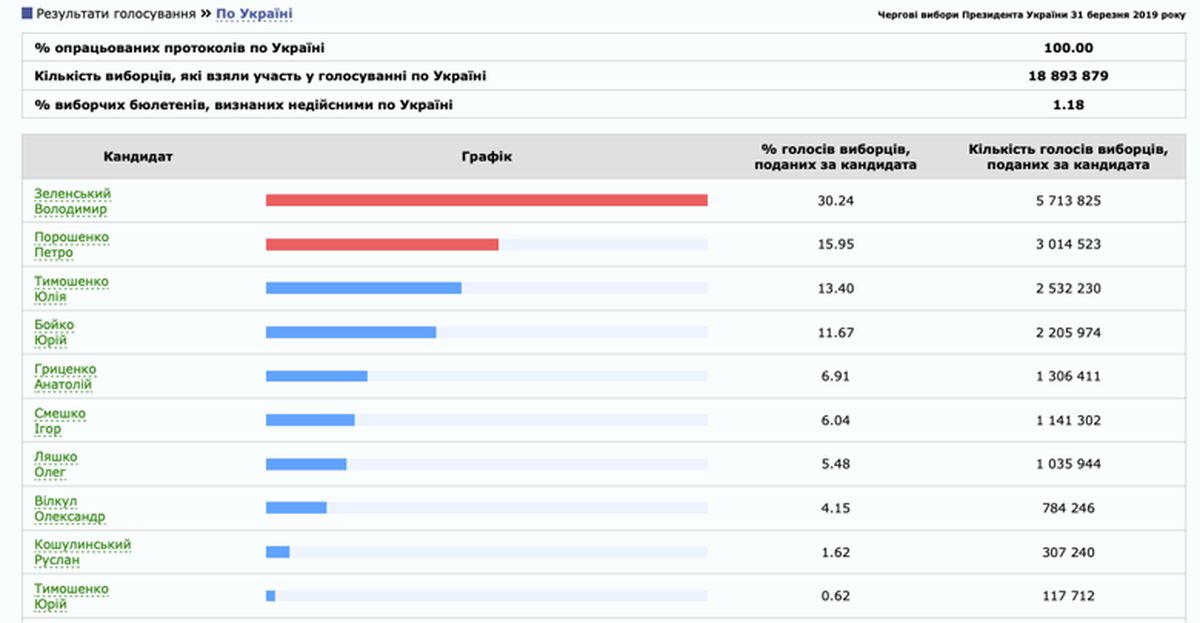The image size is (1200, 623).
Task: Open the По Україні link
Action: (x=254, y=14)
